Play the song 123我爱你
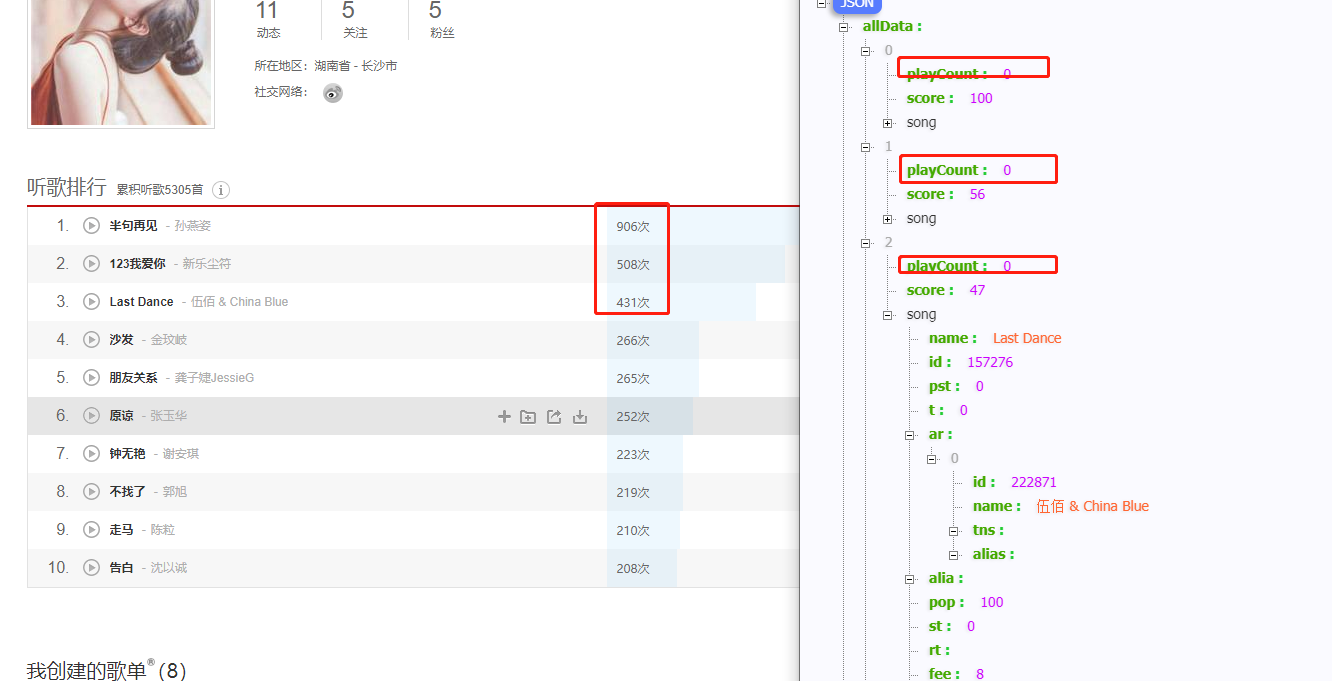The image size is (1332, 681). click(x=91, y=264)
